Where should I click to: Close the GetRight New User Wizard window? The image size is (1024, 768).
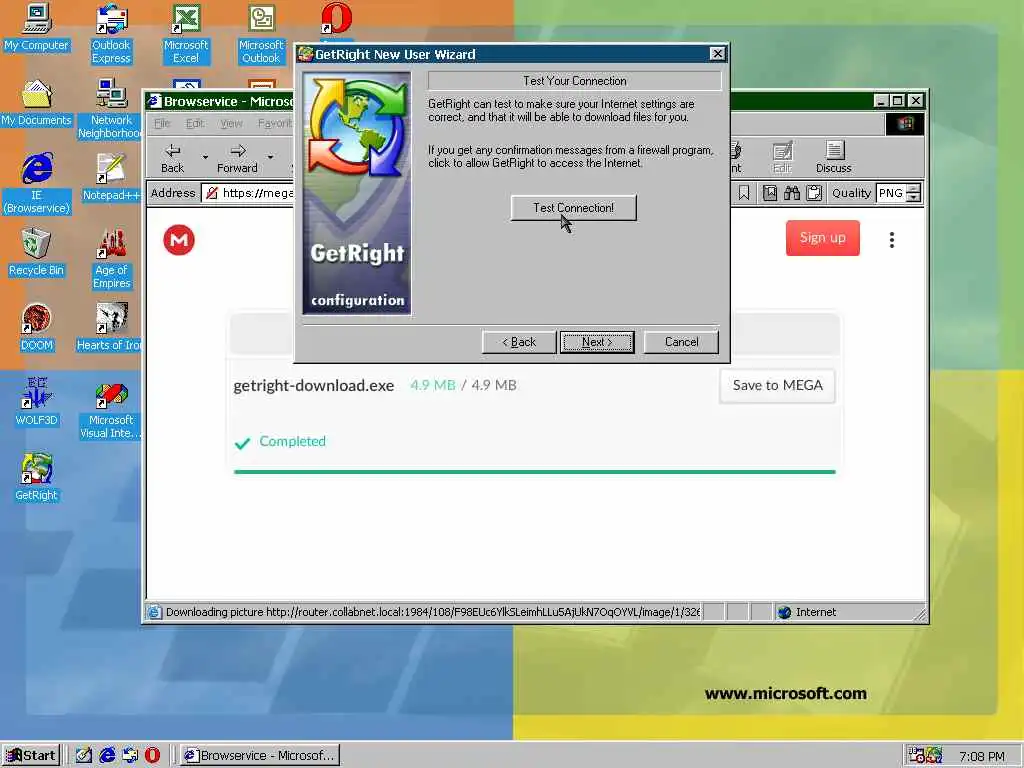pos(717,54)
